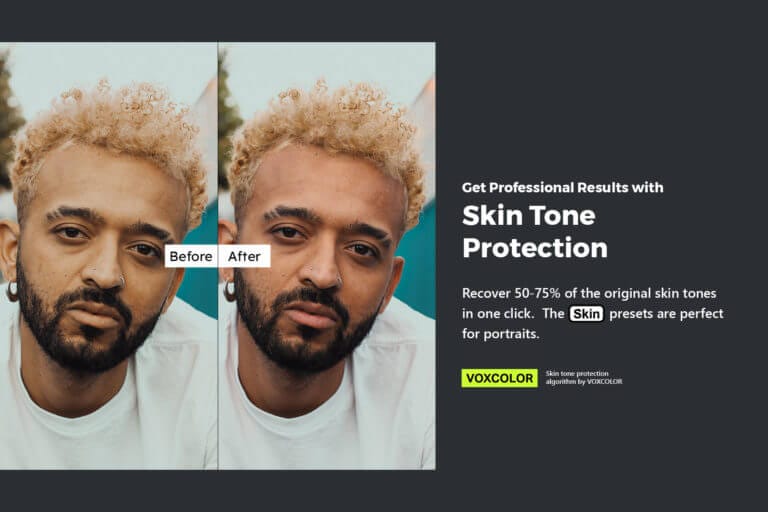
Task: Select the Get Professional Results with subtitle
Action: (x=562, y=188)
